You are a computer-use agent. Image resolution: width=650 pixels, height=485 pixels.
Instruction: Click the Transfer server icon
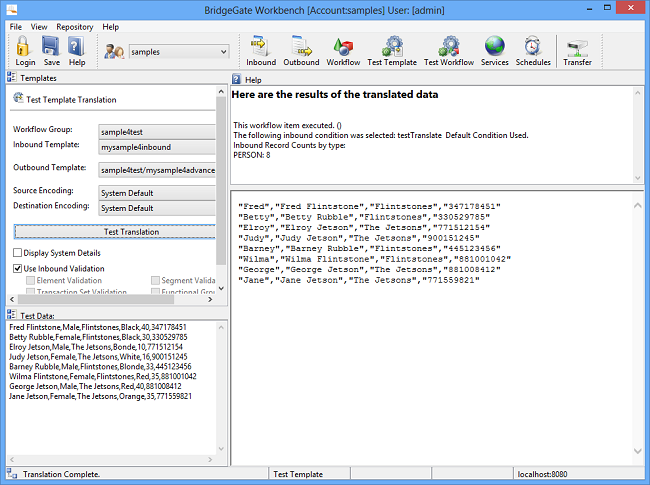click(577, 48)
